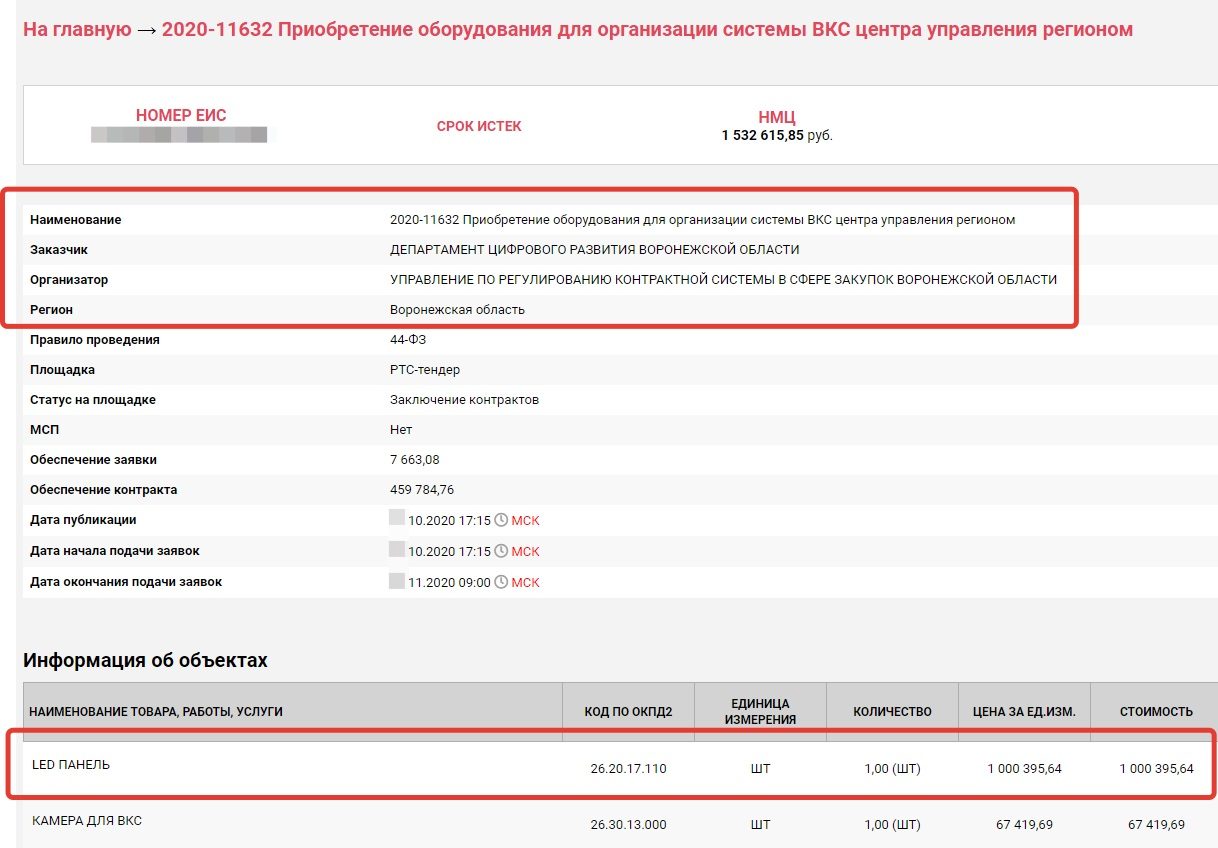The height and width of the screenshot is (848, 1218).
Task: Open the На главную breadcrumb link
Action: point(77,30)
